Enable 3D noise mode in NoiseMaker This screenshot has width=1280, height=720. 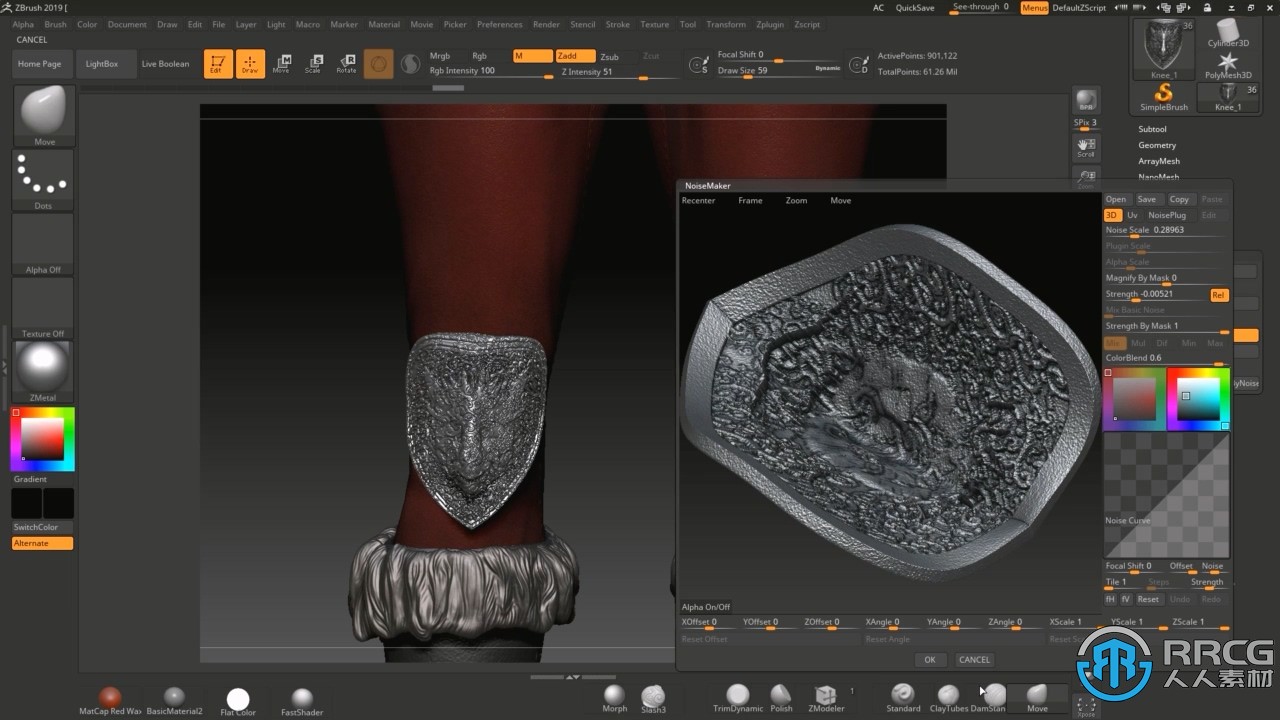tap(1111, 215)
